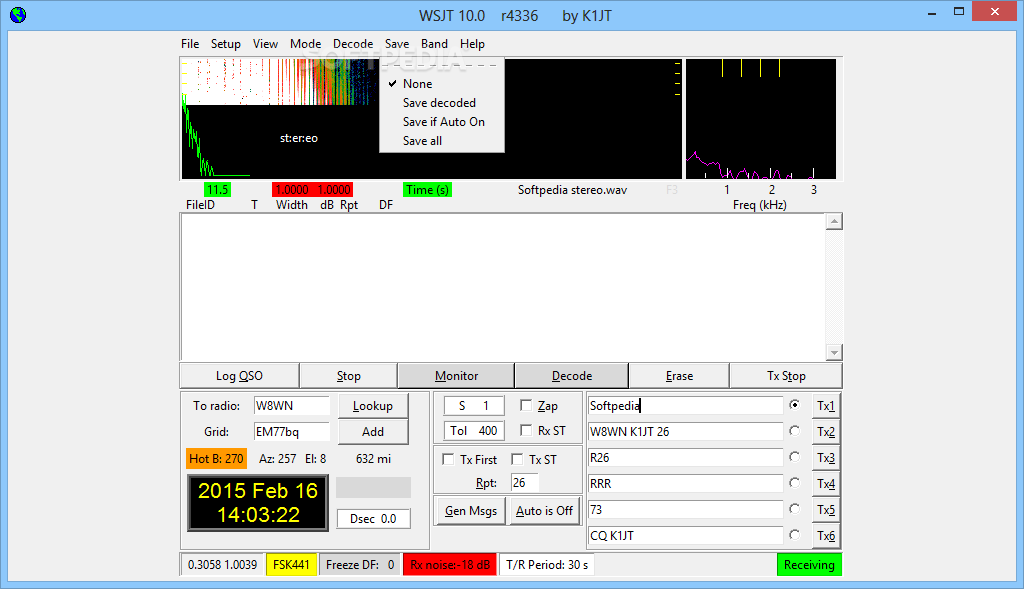Click the Dsec 0.0 control
The image size is (1024, 589).
pyautogui.click(x=373, y=518)
